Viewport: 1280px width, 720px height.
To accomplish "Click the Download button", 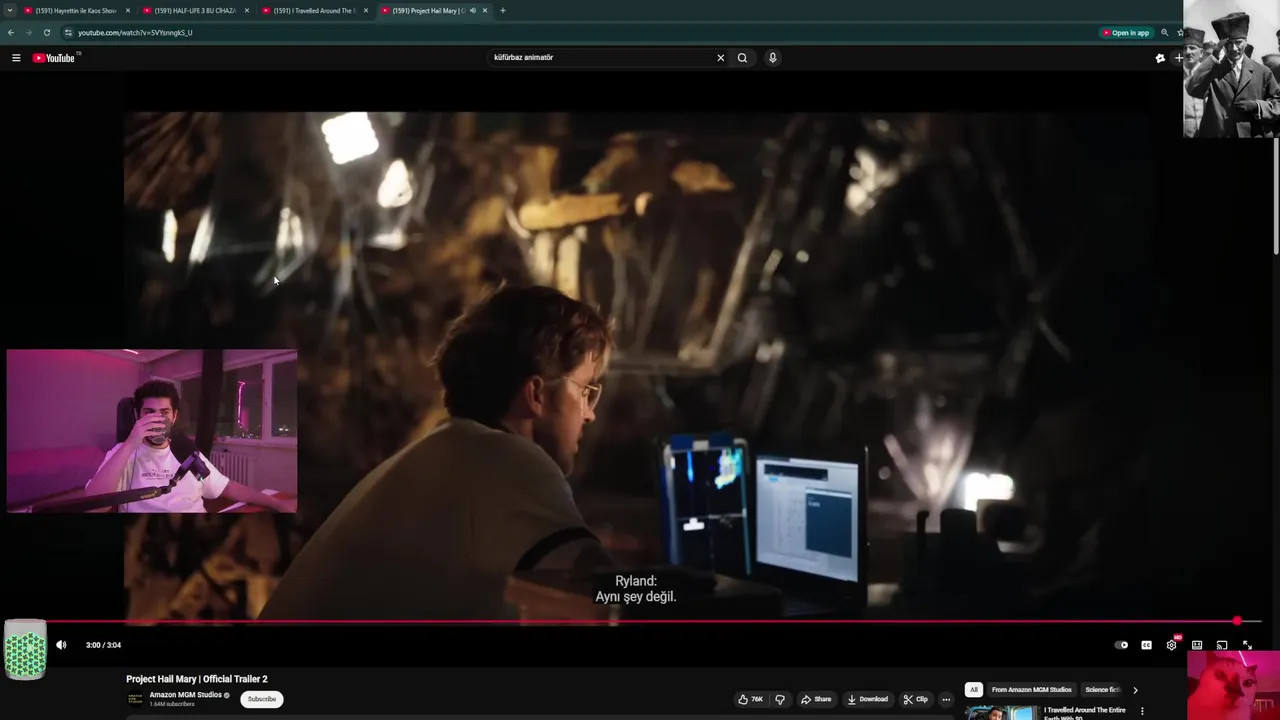I will [x=867, y=699].
